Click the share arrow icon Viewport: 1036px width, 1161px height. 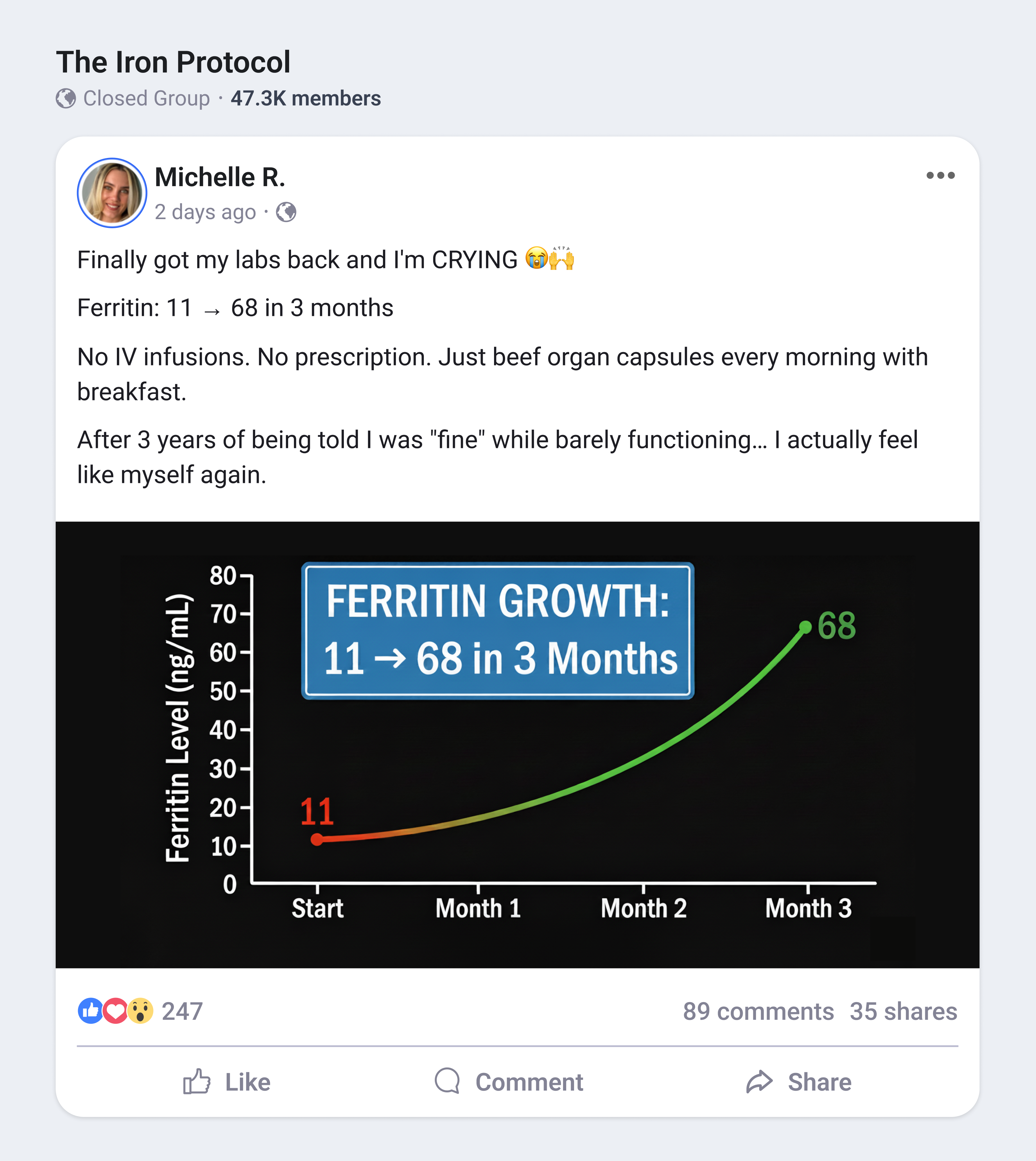click(759, 1081)
